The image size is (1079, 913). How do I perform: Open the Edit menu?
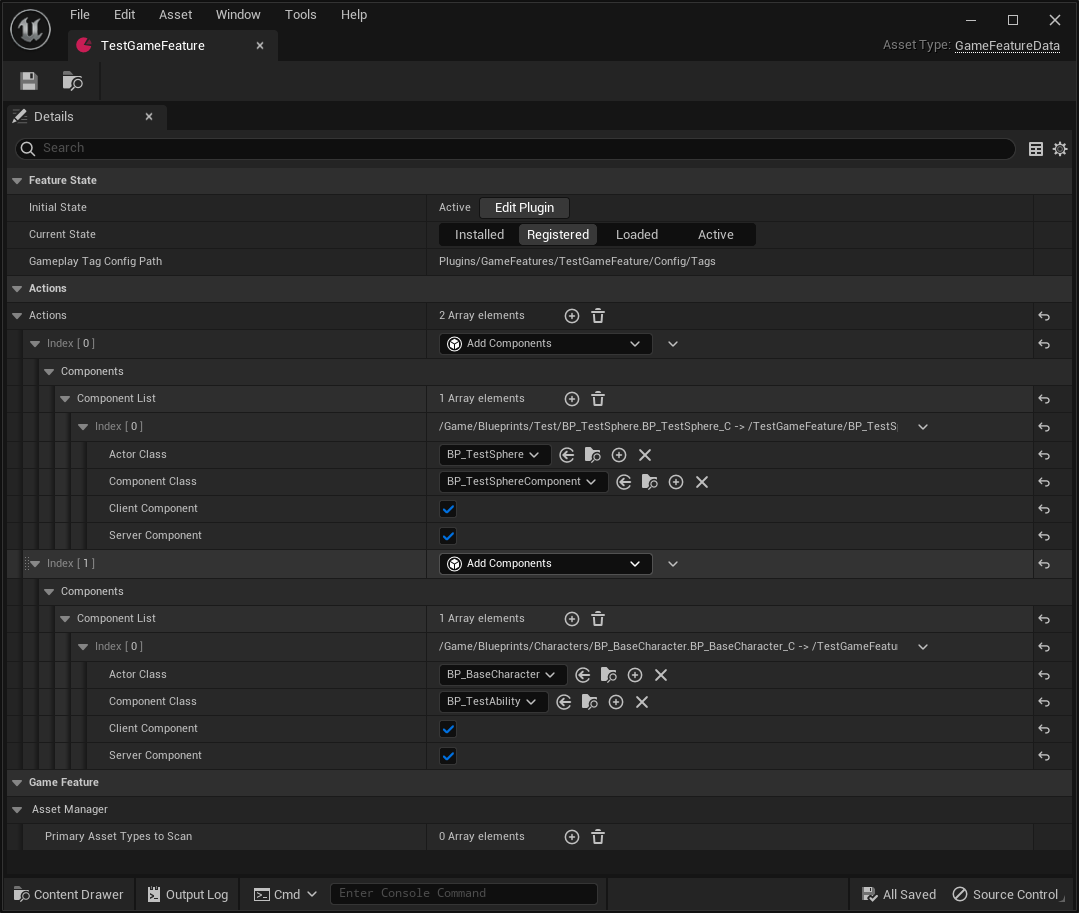point(125,14)
